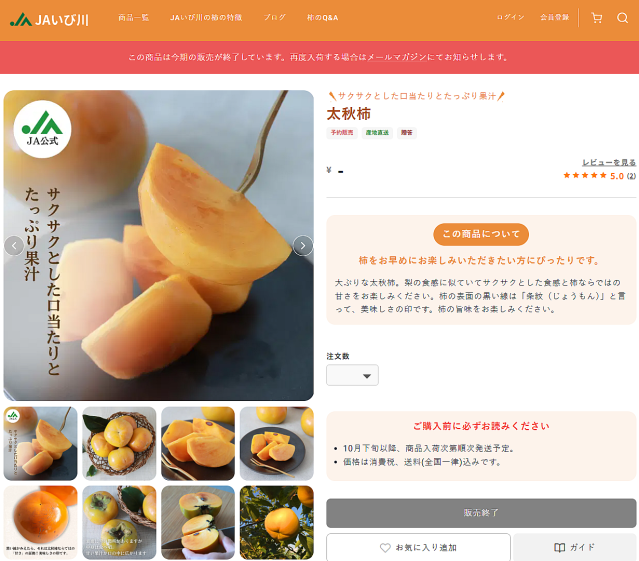Open the 柿のQ&A menu item
Viewport: 639px width, 561px height.
[x=322, y=18]
